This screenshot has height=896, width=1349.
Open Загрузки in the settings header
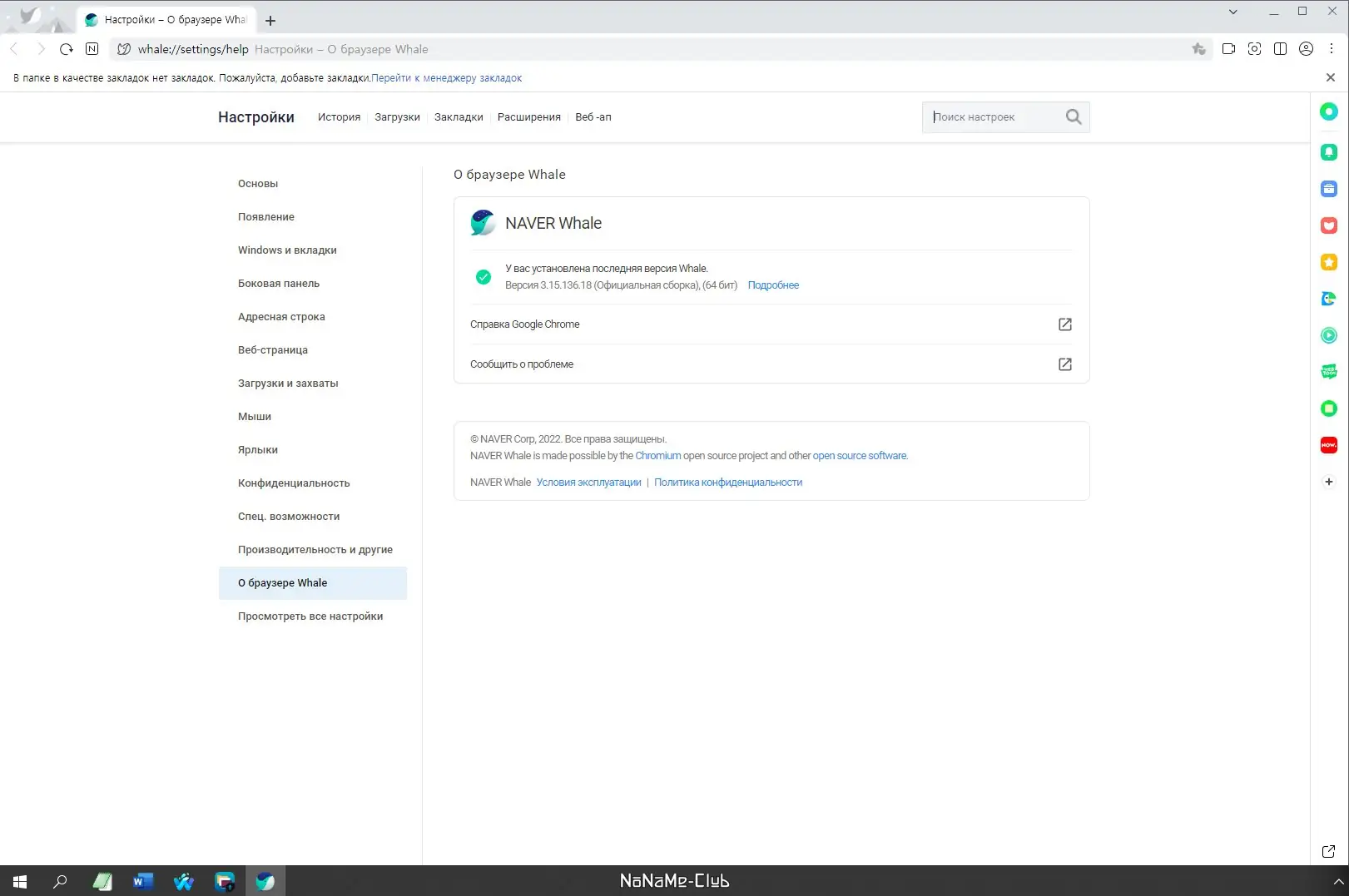(x=397, y=117)
